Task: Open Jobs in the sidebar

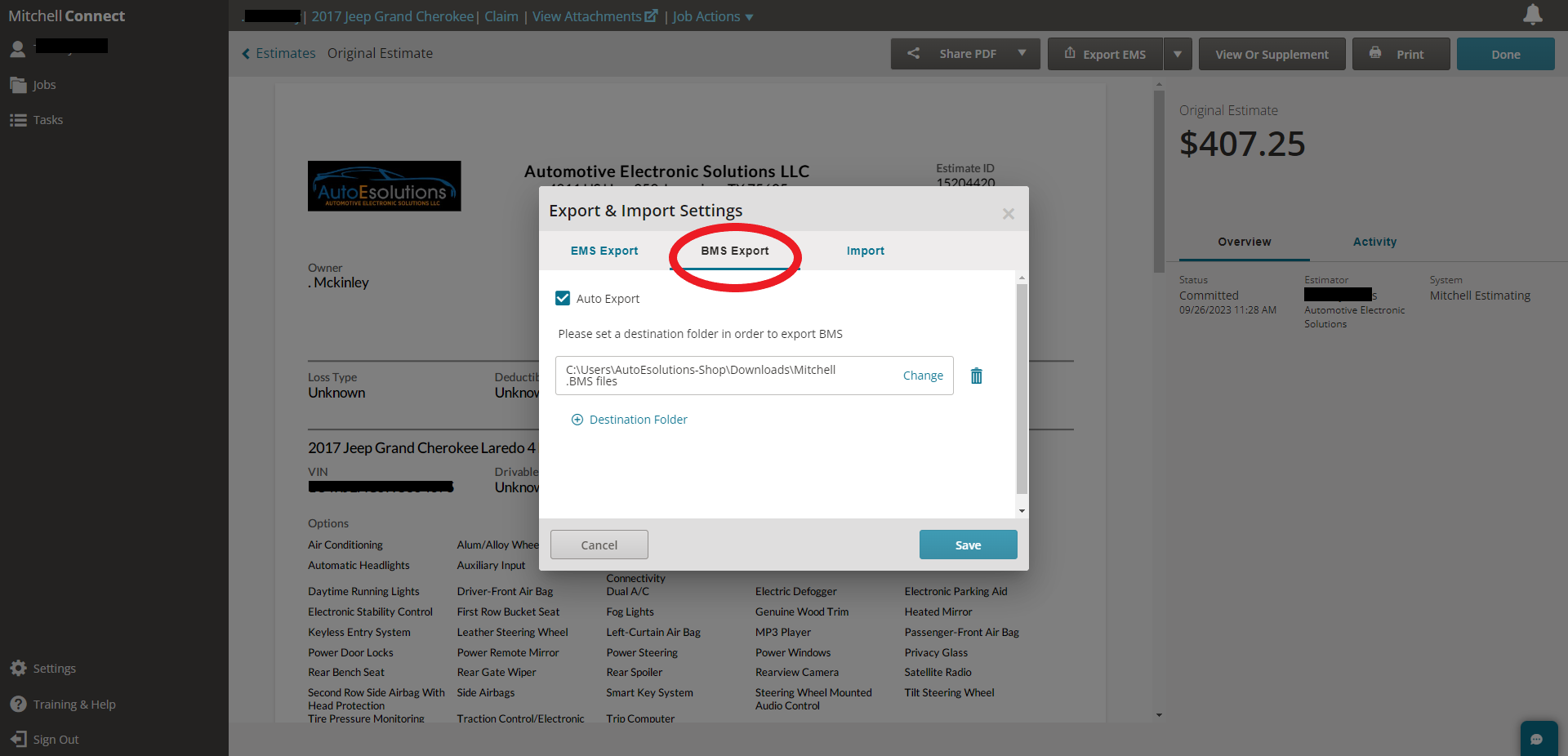Action: pos(33,85)
